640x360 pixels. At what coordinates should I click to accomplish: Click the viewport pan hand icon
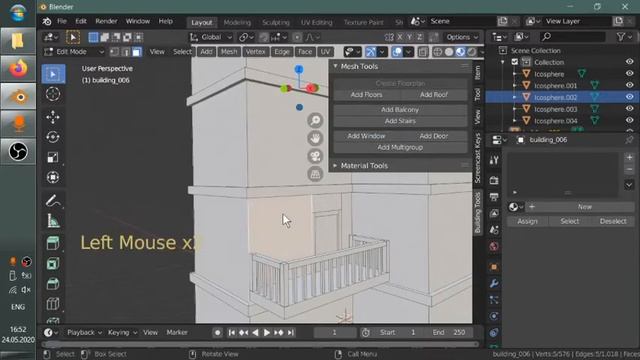coord(315,138)
